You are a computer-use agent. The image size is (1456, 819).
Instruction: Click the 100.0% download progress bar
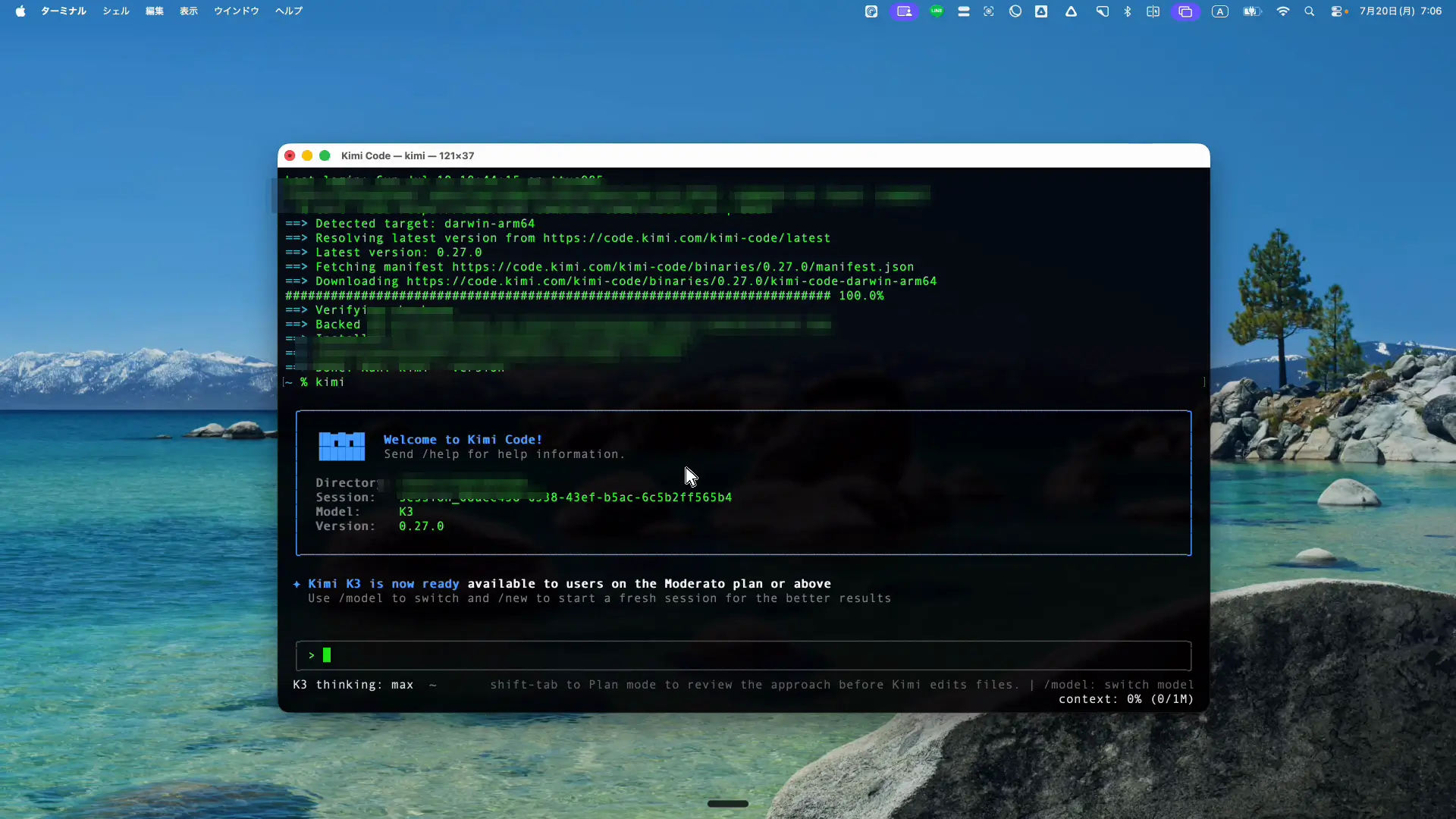point(585,296)
